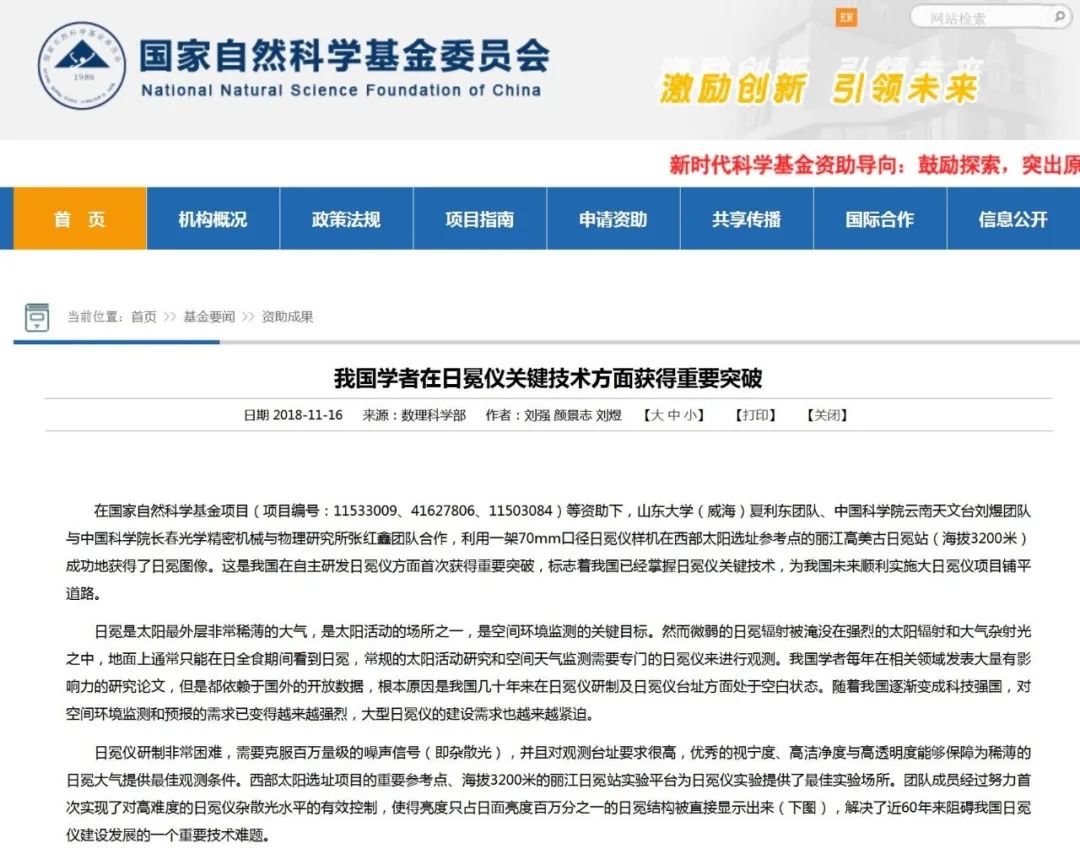Click the orange EN language icon
This screenshot has height=854, width=1080.
click(846, 17)
